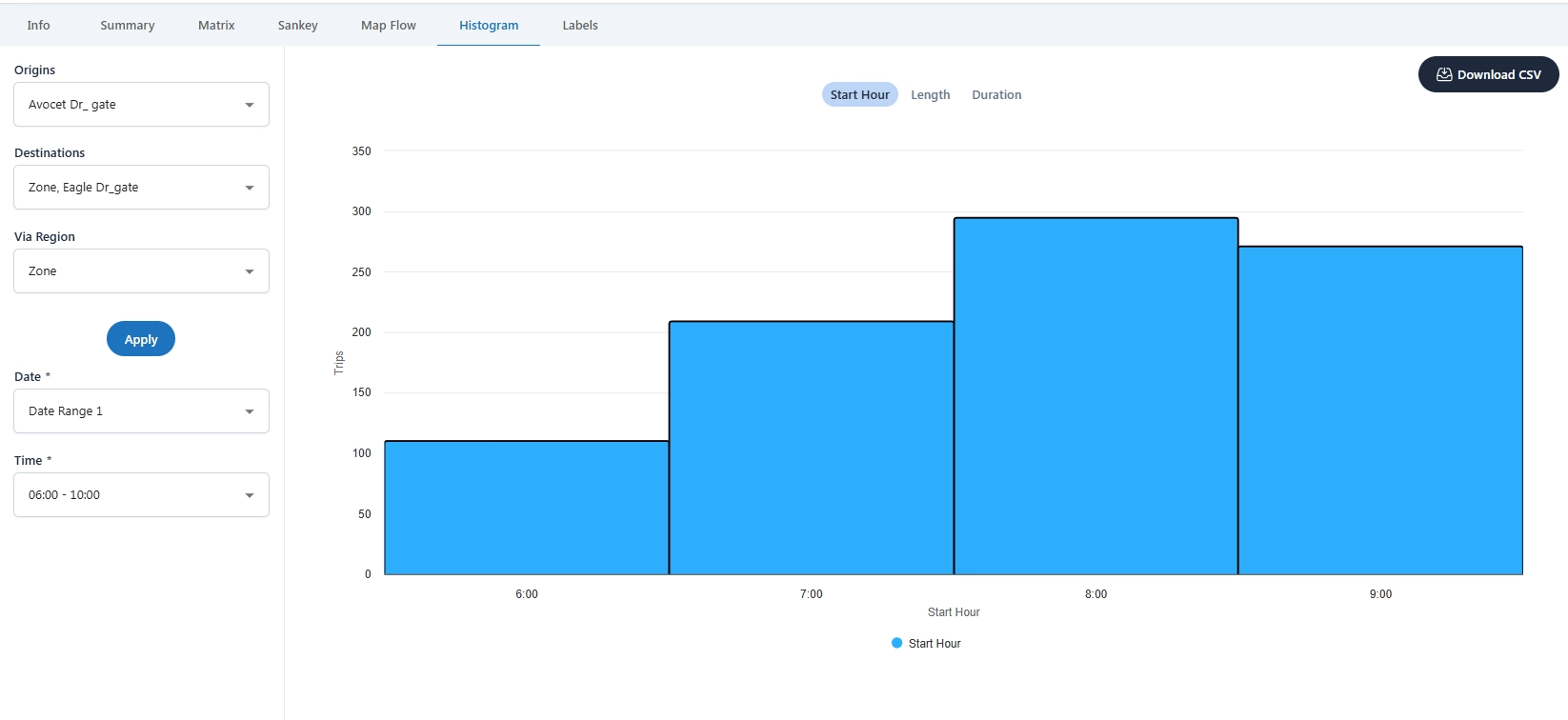1568x720 pixels.
Task: Click the 250 y-axis value
Action: pyautogui.click(x=361, y=272)
